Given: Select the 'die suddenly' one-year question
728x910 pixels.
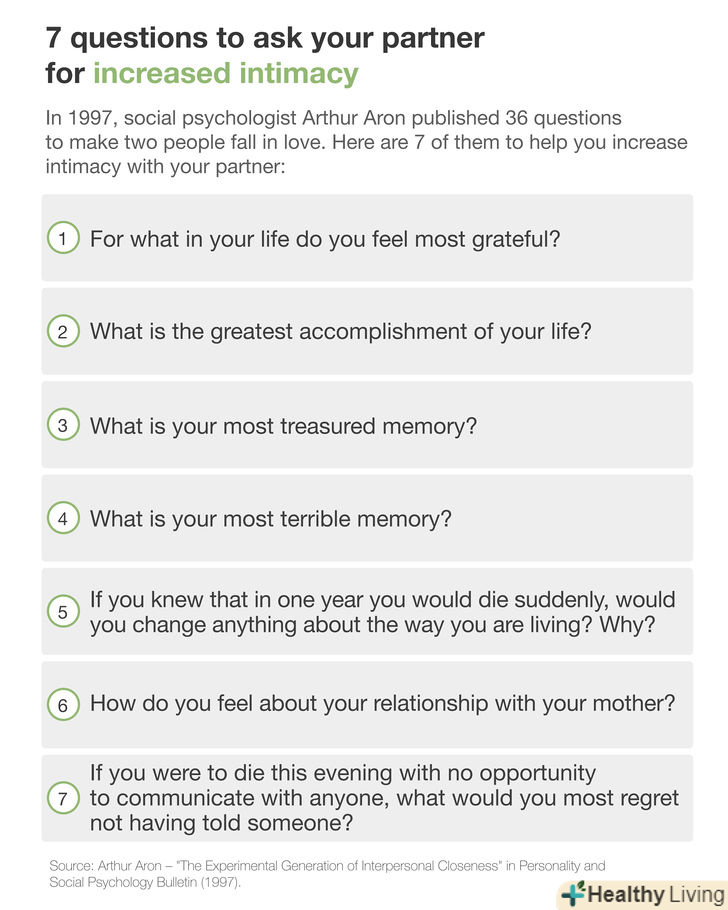Looking at the screenshot, I should (x=382, y=612).
